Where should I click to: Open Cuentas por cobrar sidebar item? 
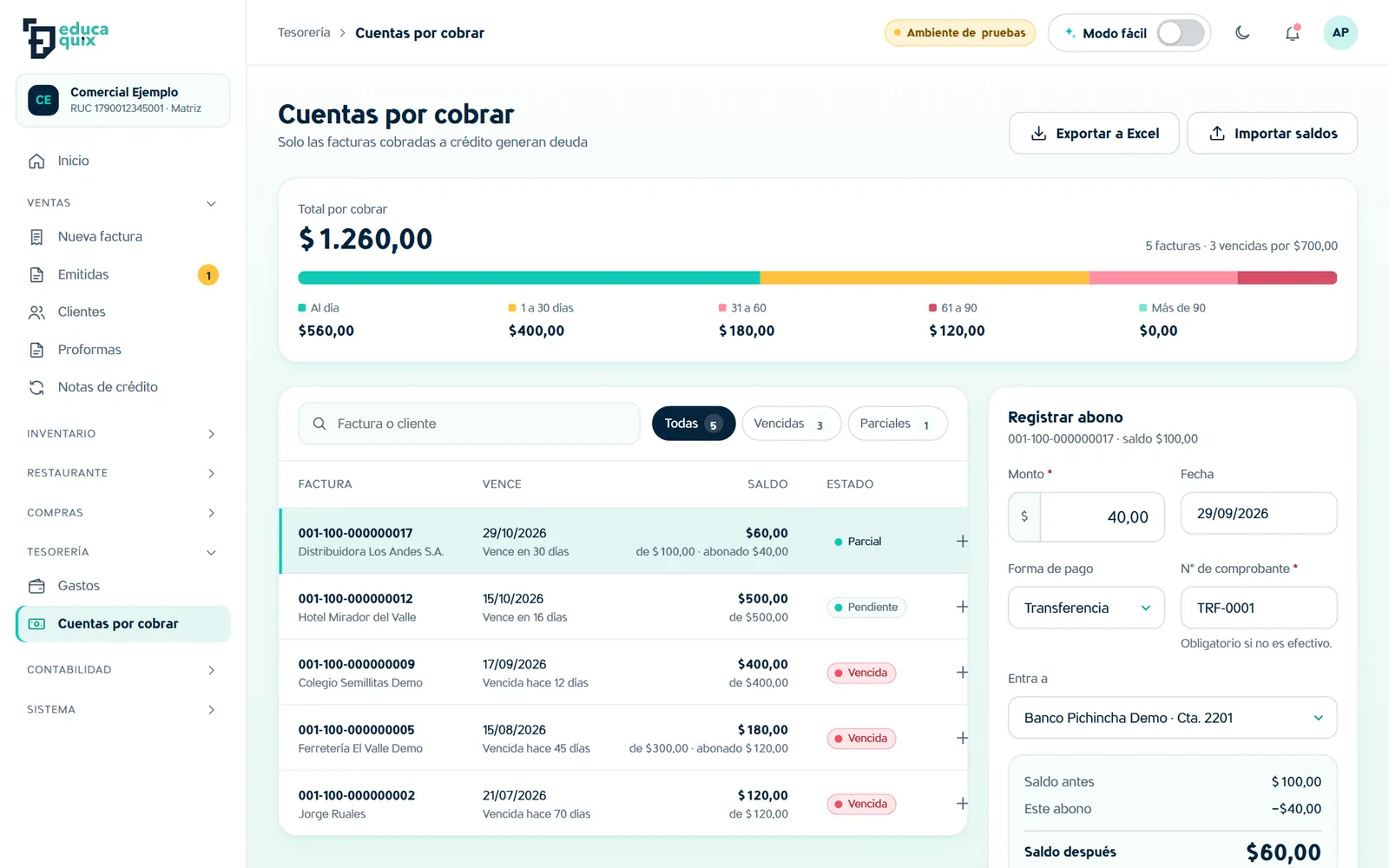click(x=123, y=624)
